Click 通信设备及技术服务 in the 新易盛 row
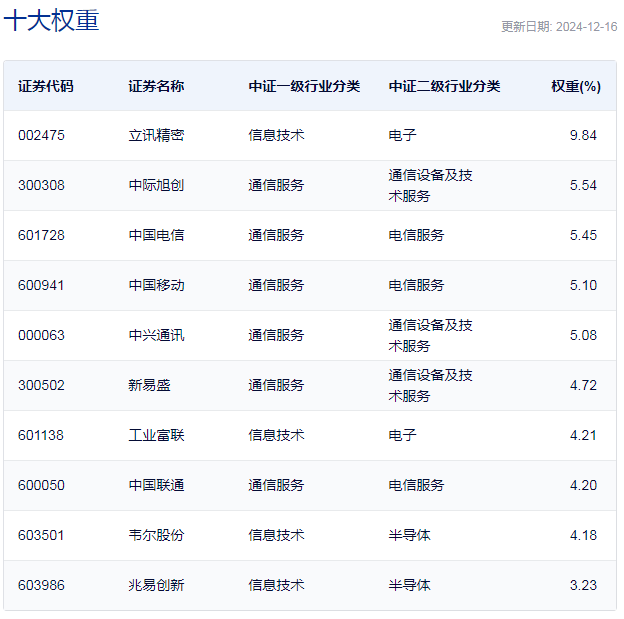Image resolution: width=624 pixels, height=619 pixels. tap(430, 386)
